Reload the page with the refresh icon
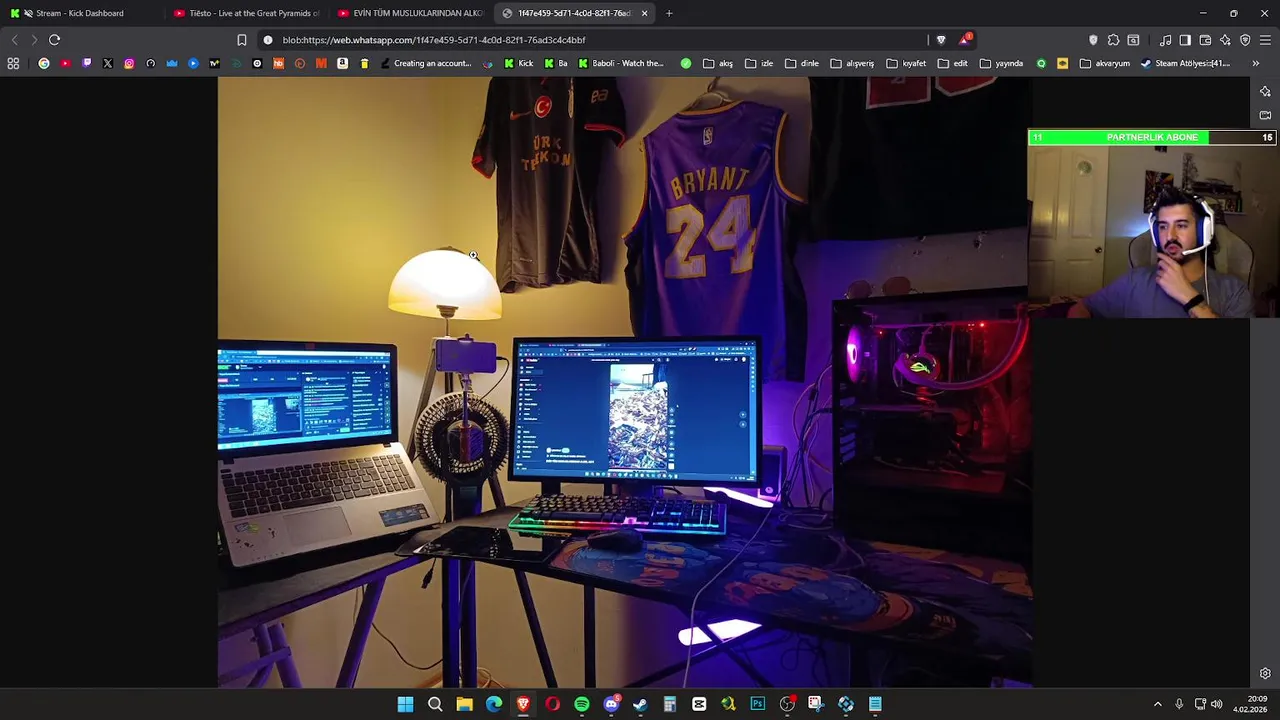 click(x=54, y=40)
